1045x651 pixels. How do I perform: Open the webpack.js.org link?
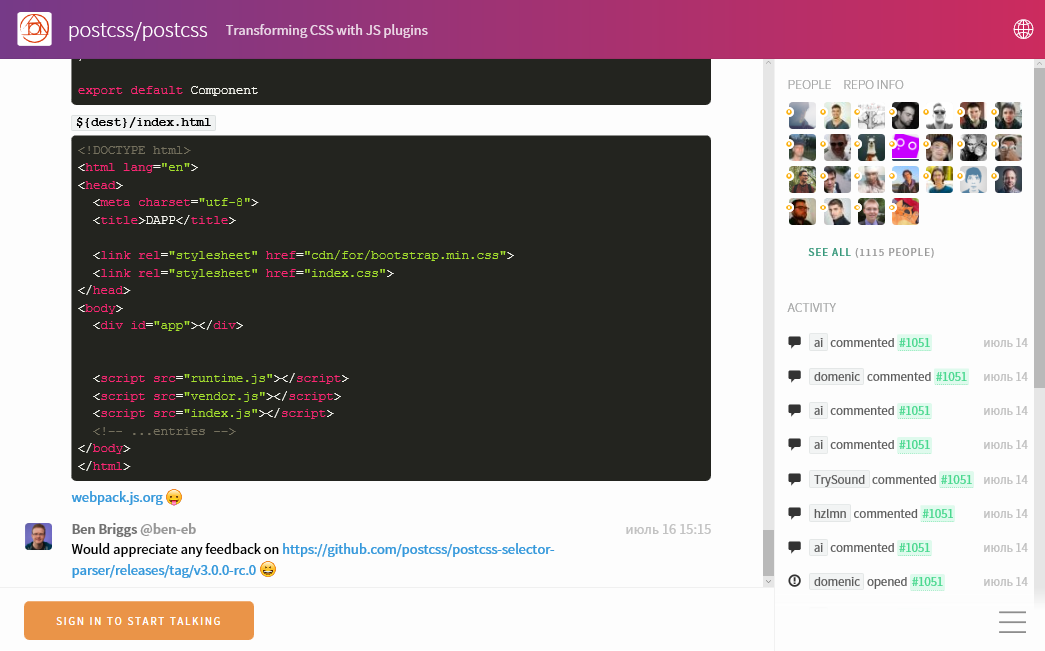117,497
